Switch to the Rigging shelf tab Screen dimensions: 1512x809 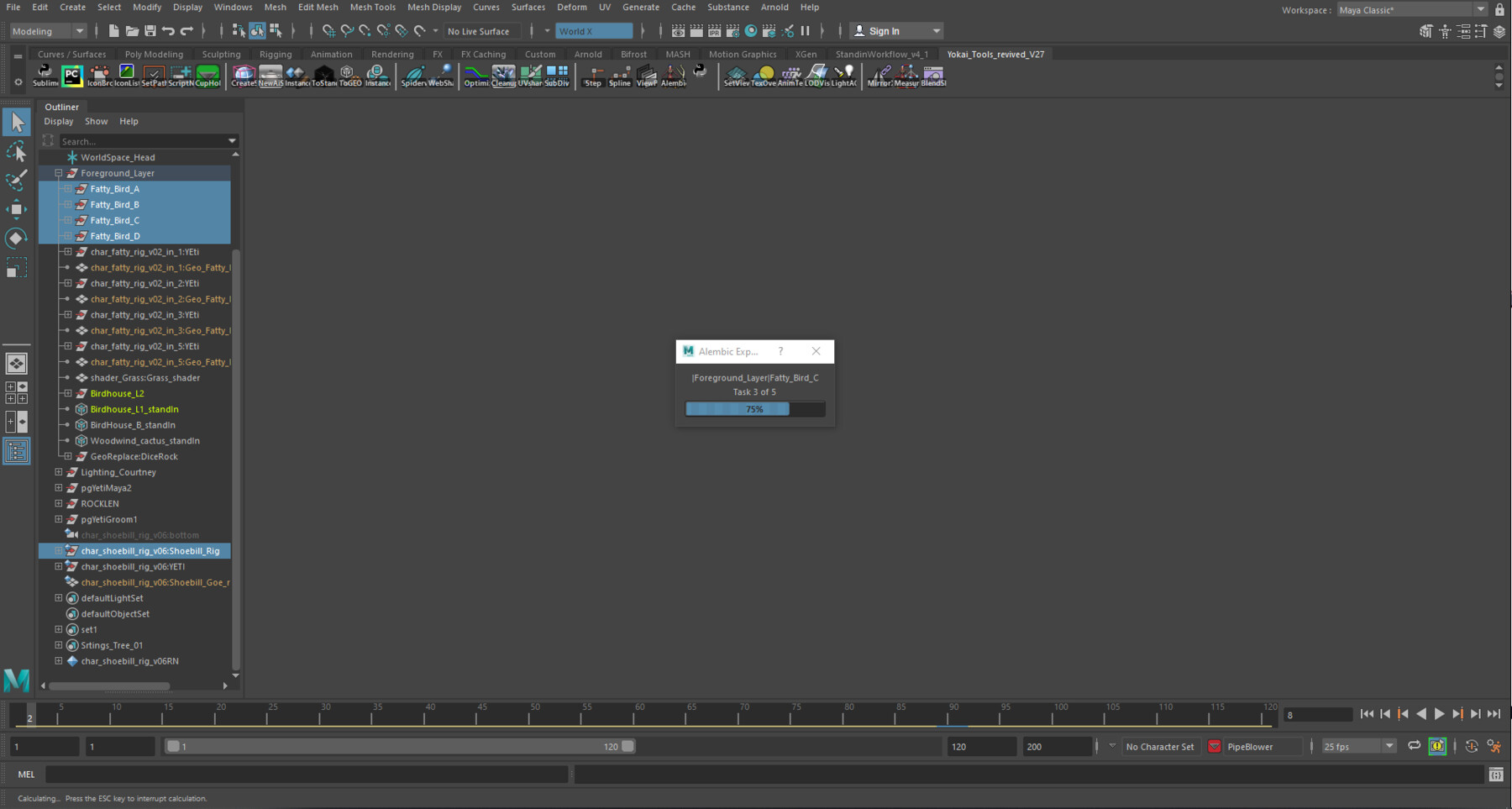click(x=276, y=53)
